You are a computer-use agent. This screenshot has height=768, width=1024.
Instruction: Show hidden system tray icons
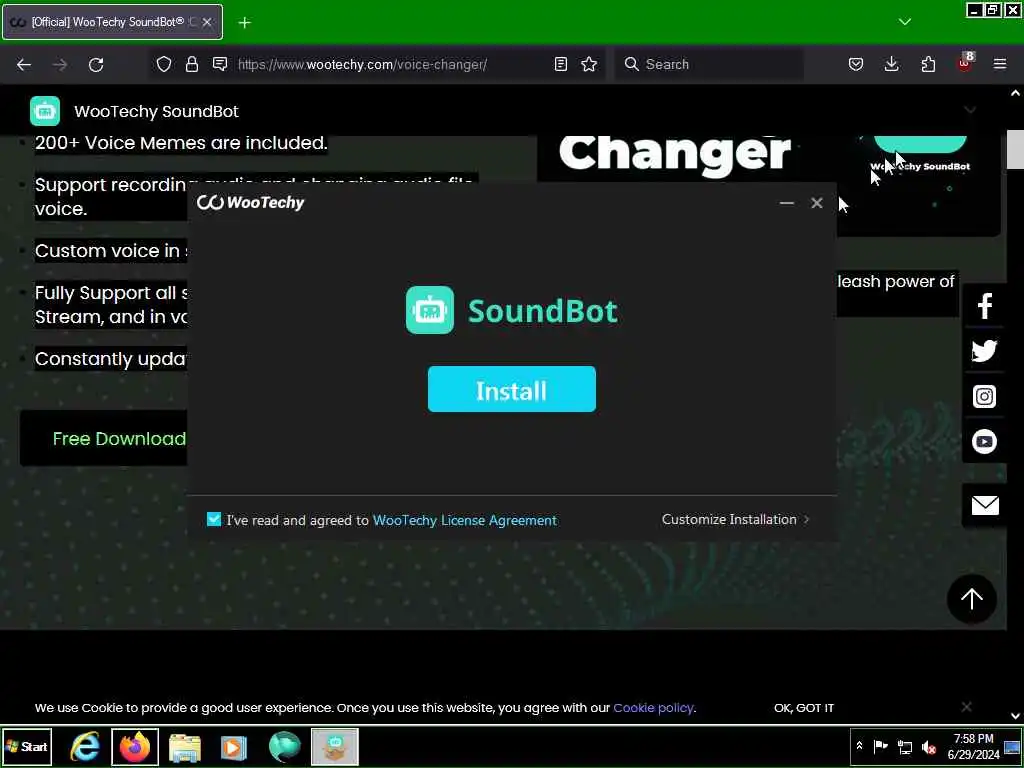[x=859, y=746]
